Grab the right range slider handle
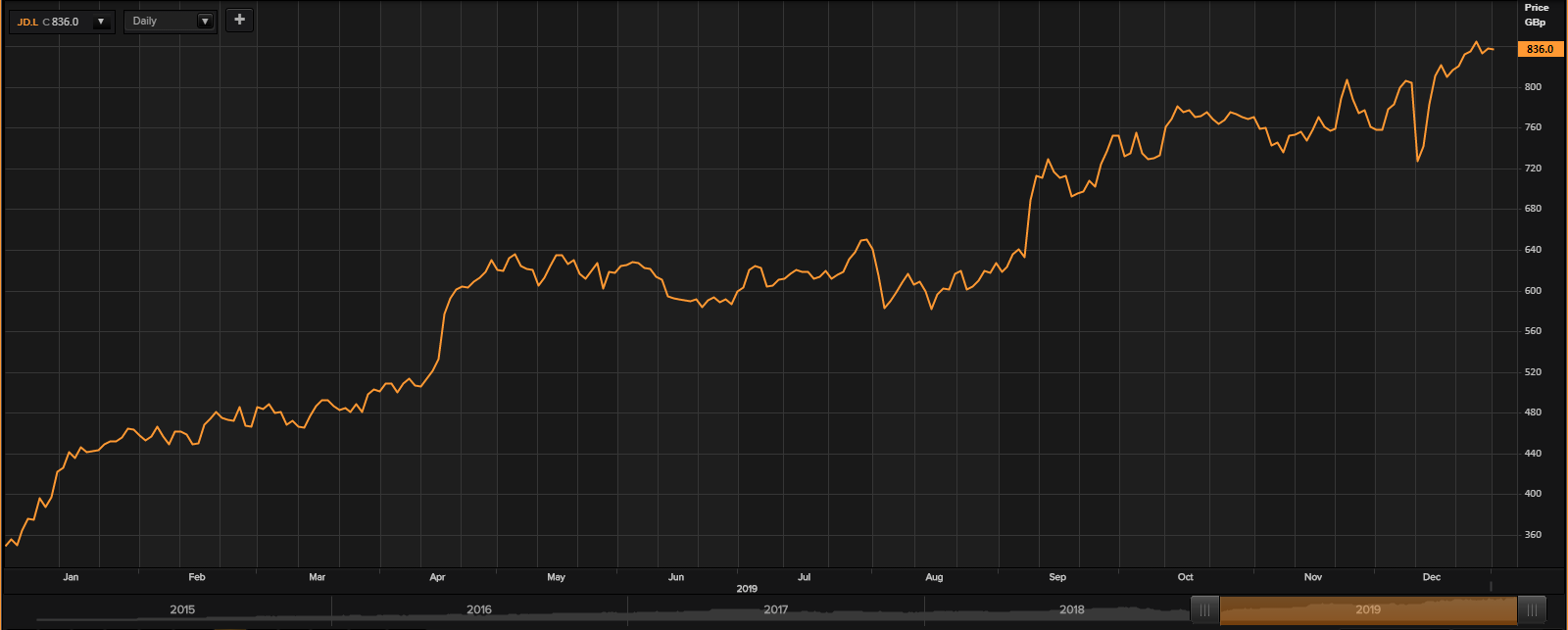This screenshot has height=630, width=1568. tap(1531, 610)
